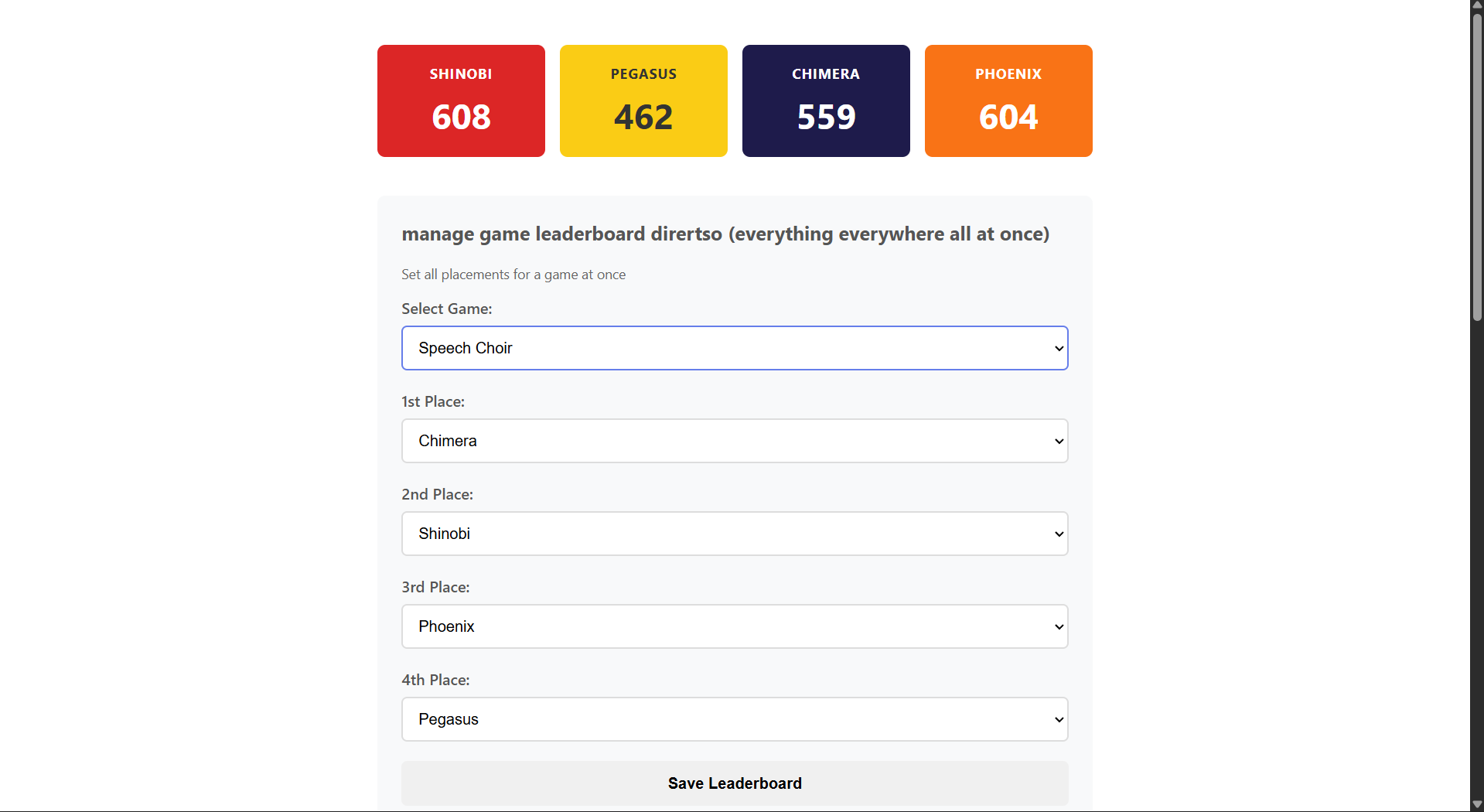This screenshot has width=1484, height=812.
Task: Open the Select Game dropdown
Action: pos(734,348)
